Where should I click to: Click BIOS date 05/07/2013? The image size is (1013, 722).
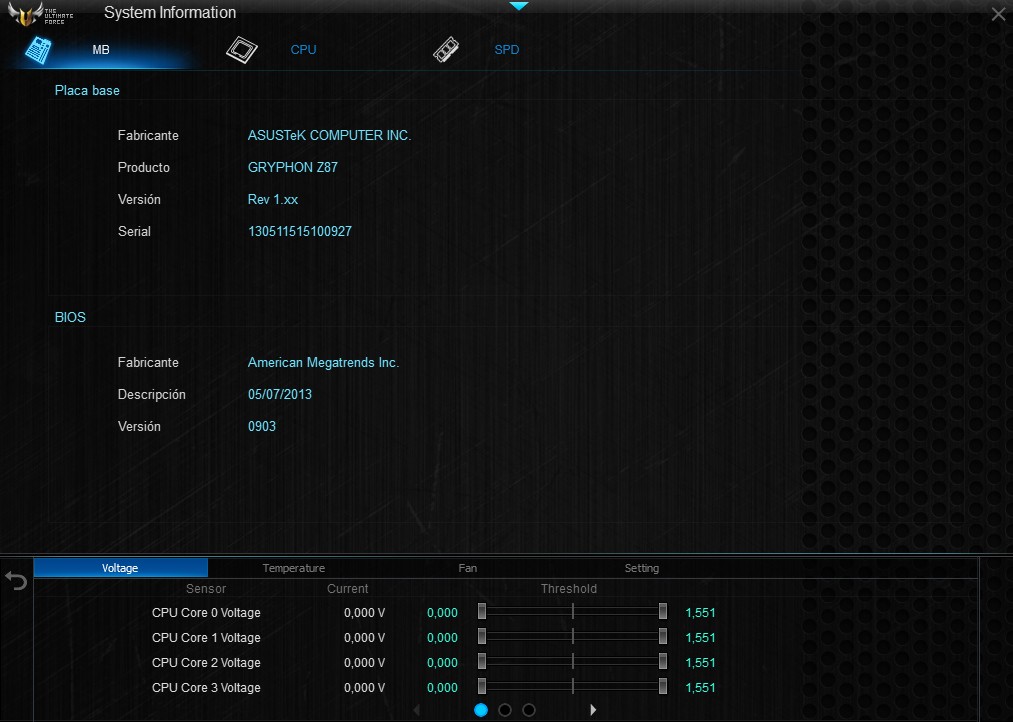(x=280, y=394)
